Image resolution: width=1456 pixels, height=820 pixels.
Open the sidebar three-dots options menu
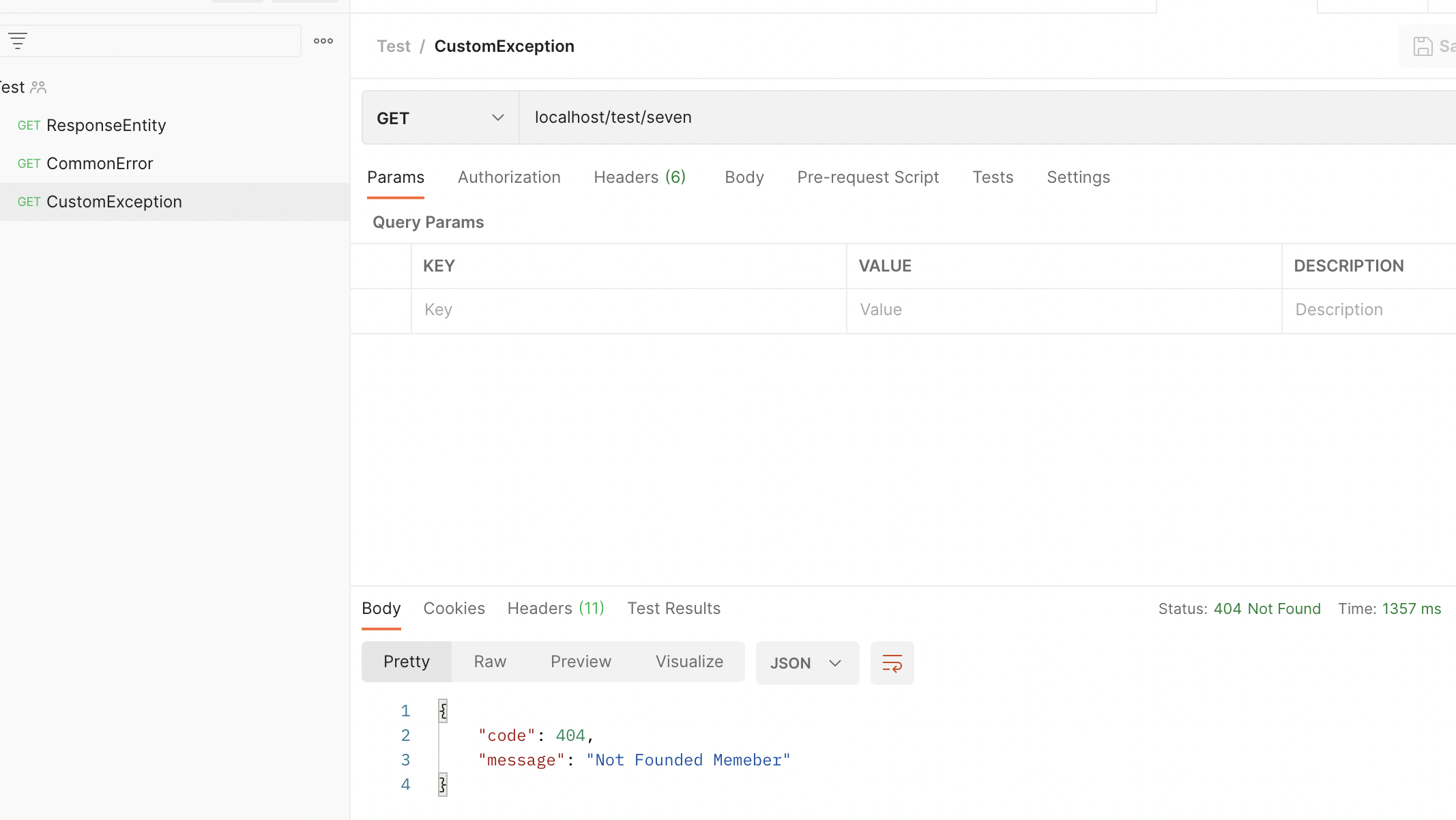click(323, 41)
